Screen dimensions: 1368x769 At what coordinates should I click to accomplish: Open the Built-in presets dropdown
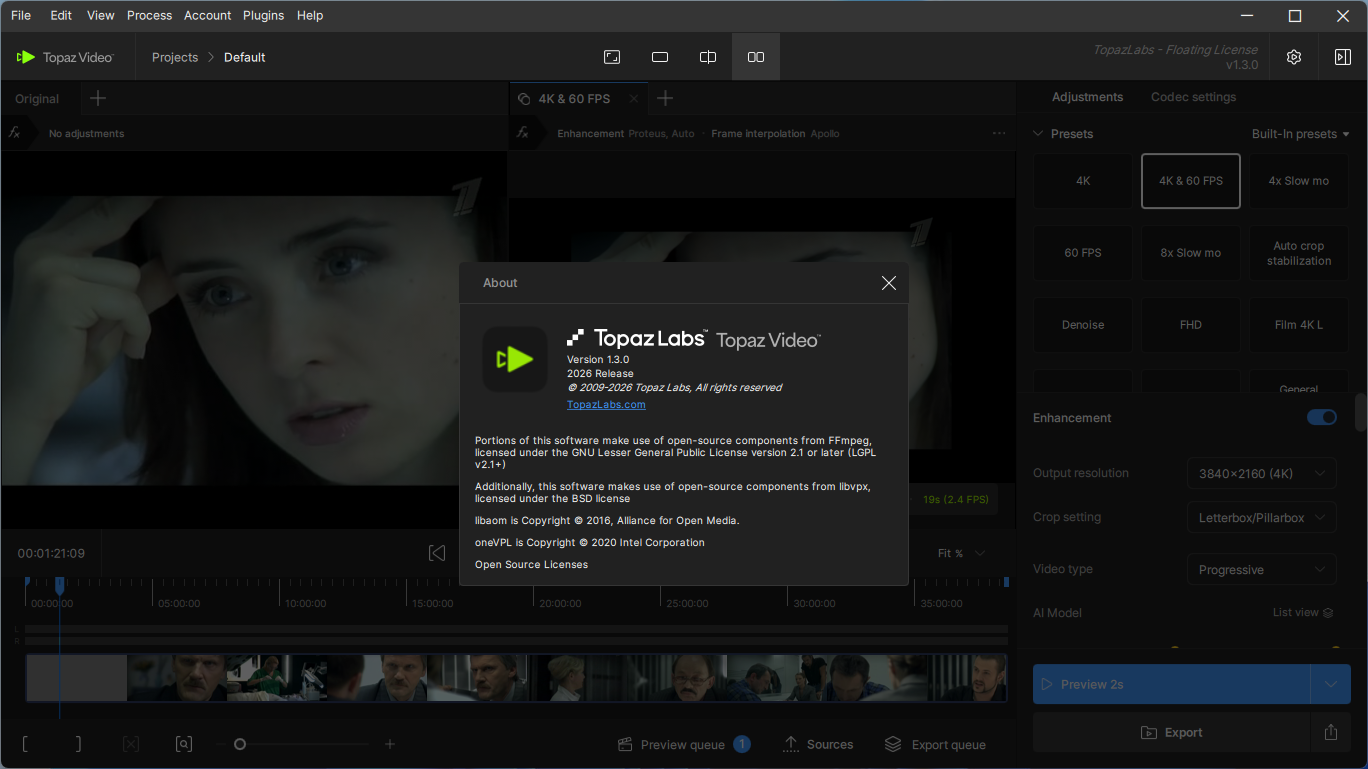(1300, 134)
